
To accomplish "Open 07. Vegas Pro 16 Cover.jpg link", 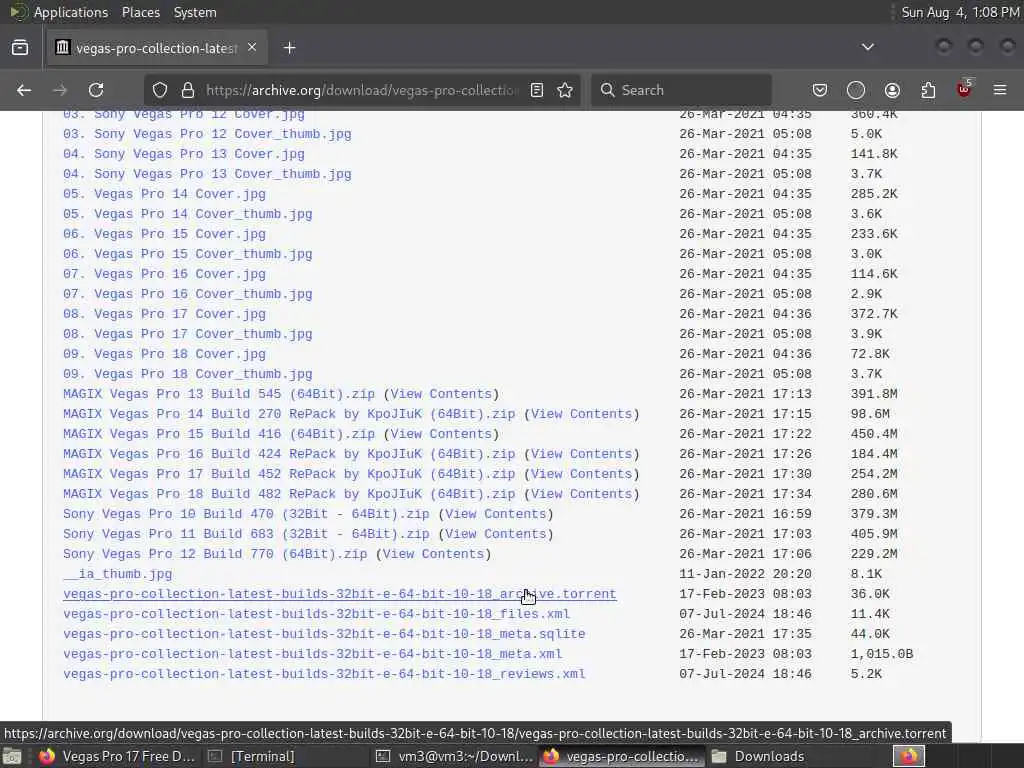I will 165,274.
